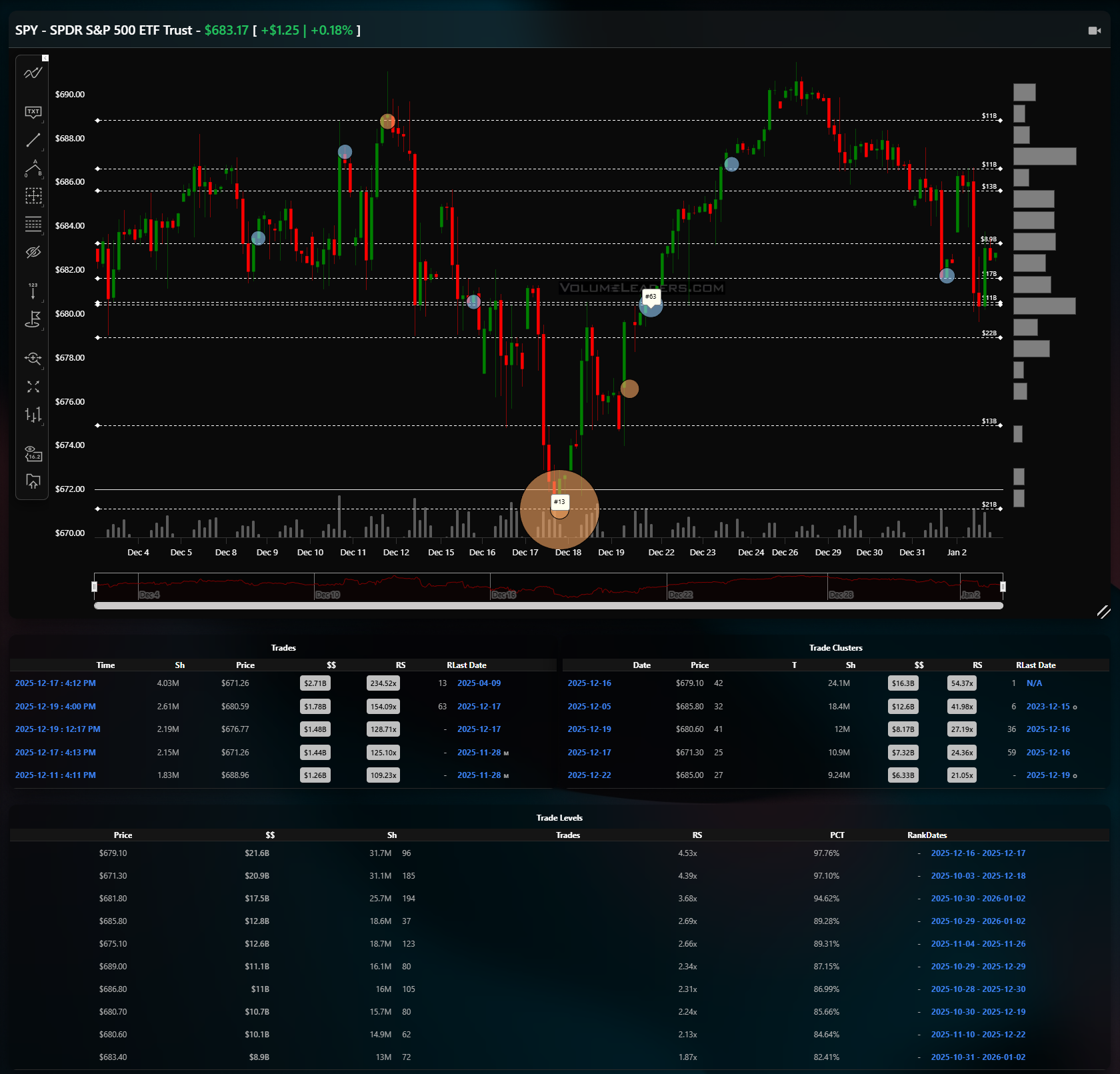Click the orange bubble near Dec 12 peak
This screenshot has height=1074, width=1120.
coord(387,121)
